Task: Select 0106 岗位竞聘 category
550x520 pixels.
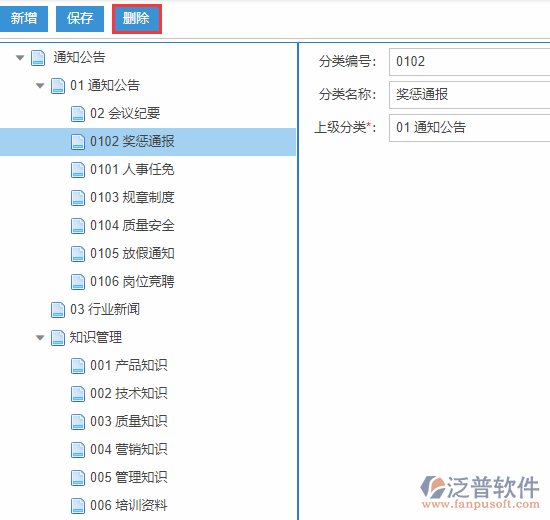Action: [x=132, y=281]
